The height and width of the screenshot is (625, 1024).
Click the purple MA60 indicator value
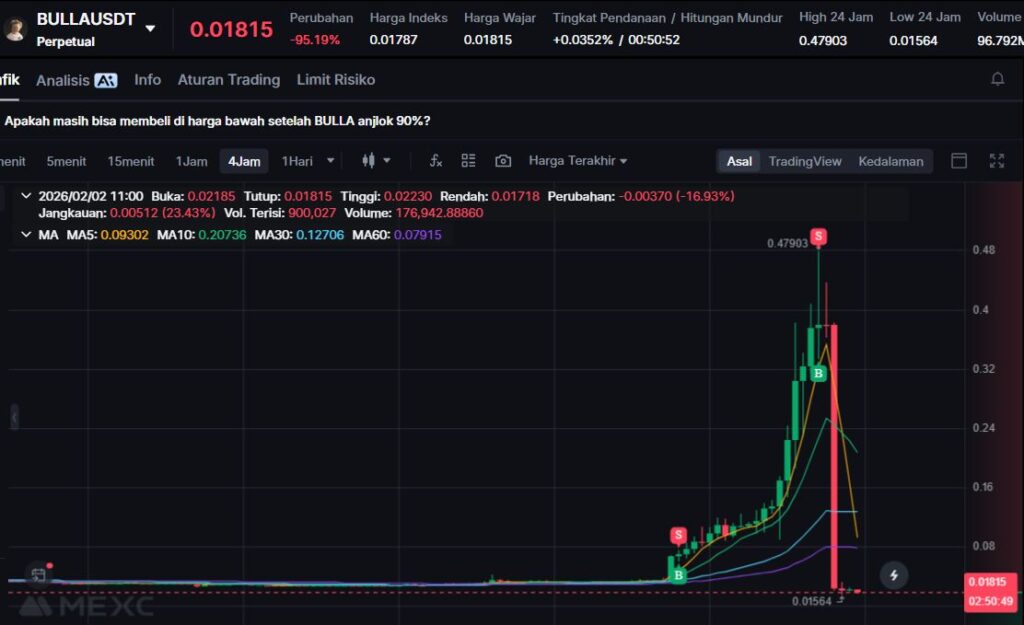[395, 235]
